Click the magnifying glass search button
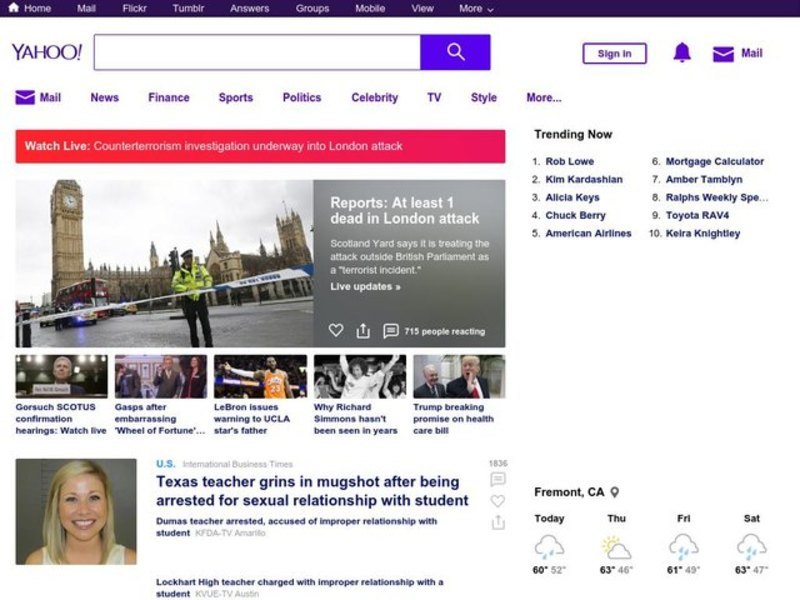The height and width of the screenshot is (600, 800). 455,52
